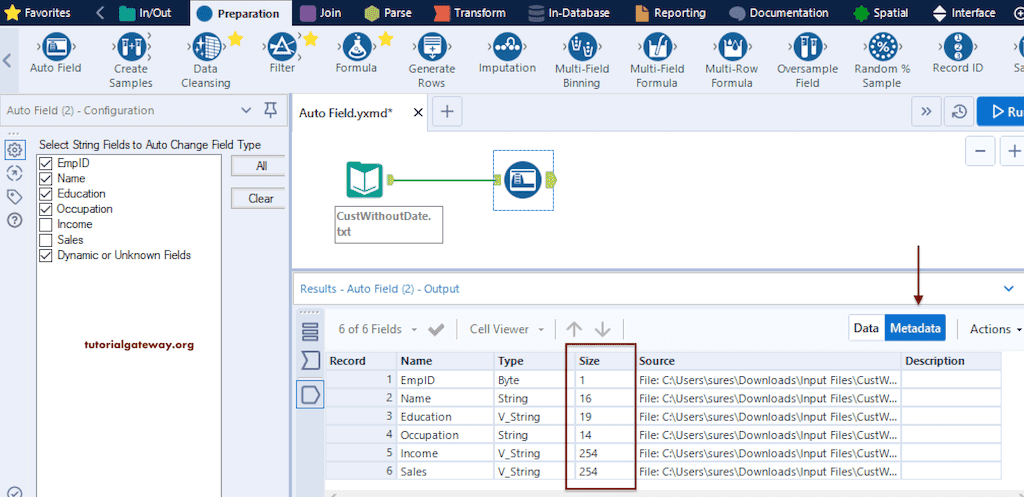Open the help question mark icon
Viewport: 1024px width, 497px height.
(14, 220)
